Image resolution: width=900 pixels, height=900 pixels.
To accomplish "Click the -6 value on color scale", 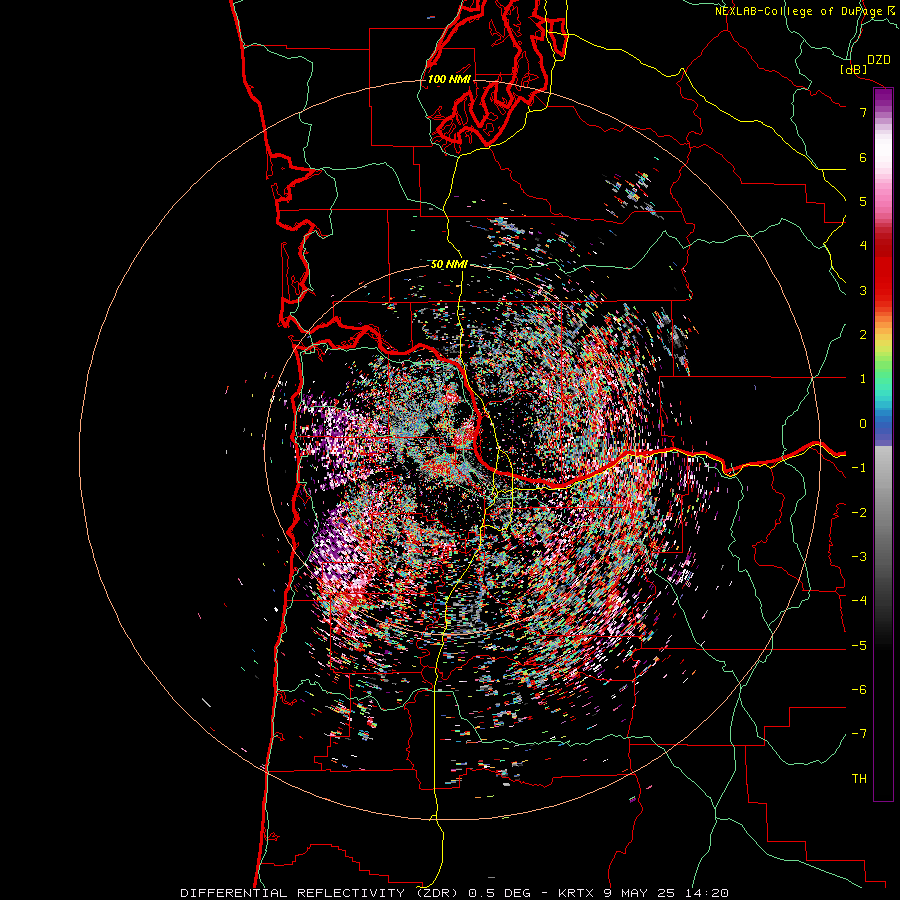I will coord(859,689).
